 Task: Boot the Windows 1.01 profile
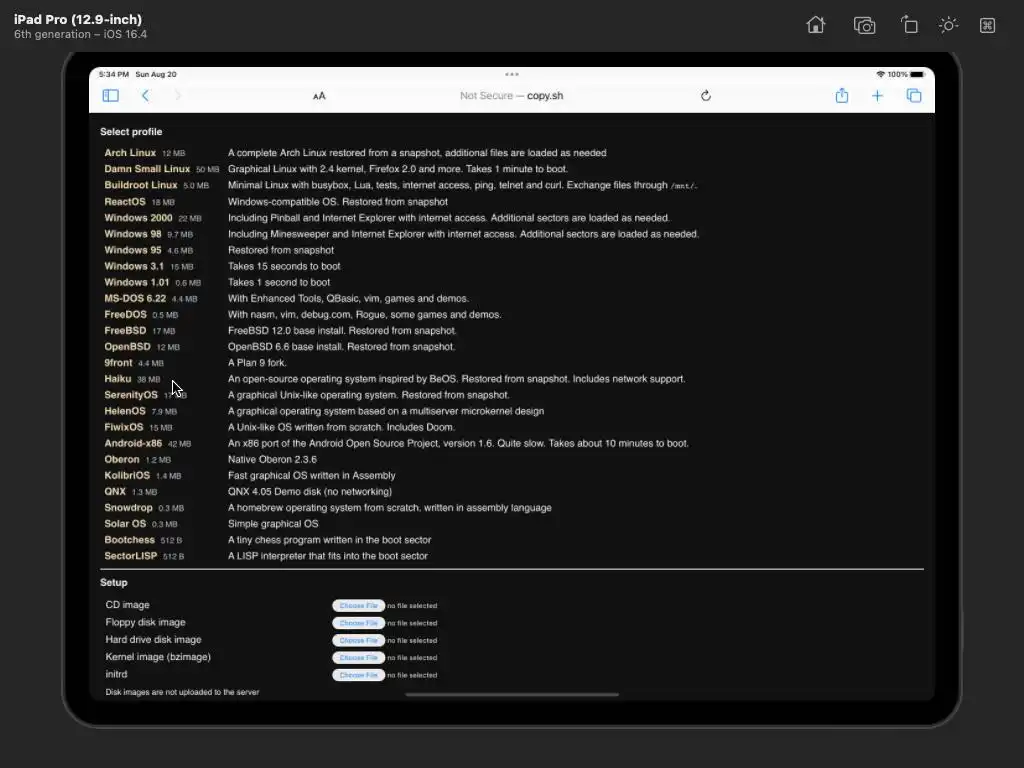(x=136, y=282)
